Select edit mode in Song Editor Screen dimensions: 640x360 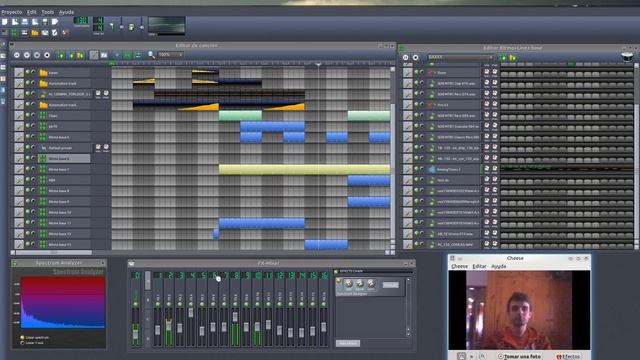pos(104,55)
